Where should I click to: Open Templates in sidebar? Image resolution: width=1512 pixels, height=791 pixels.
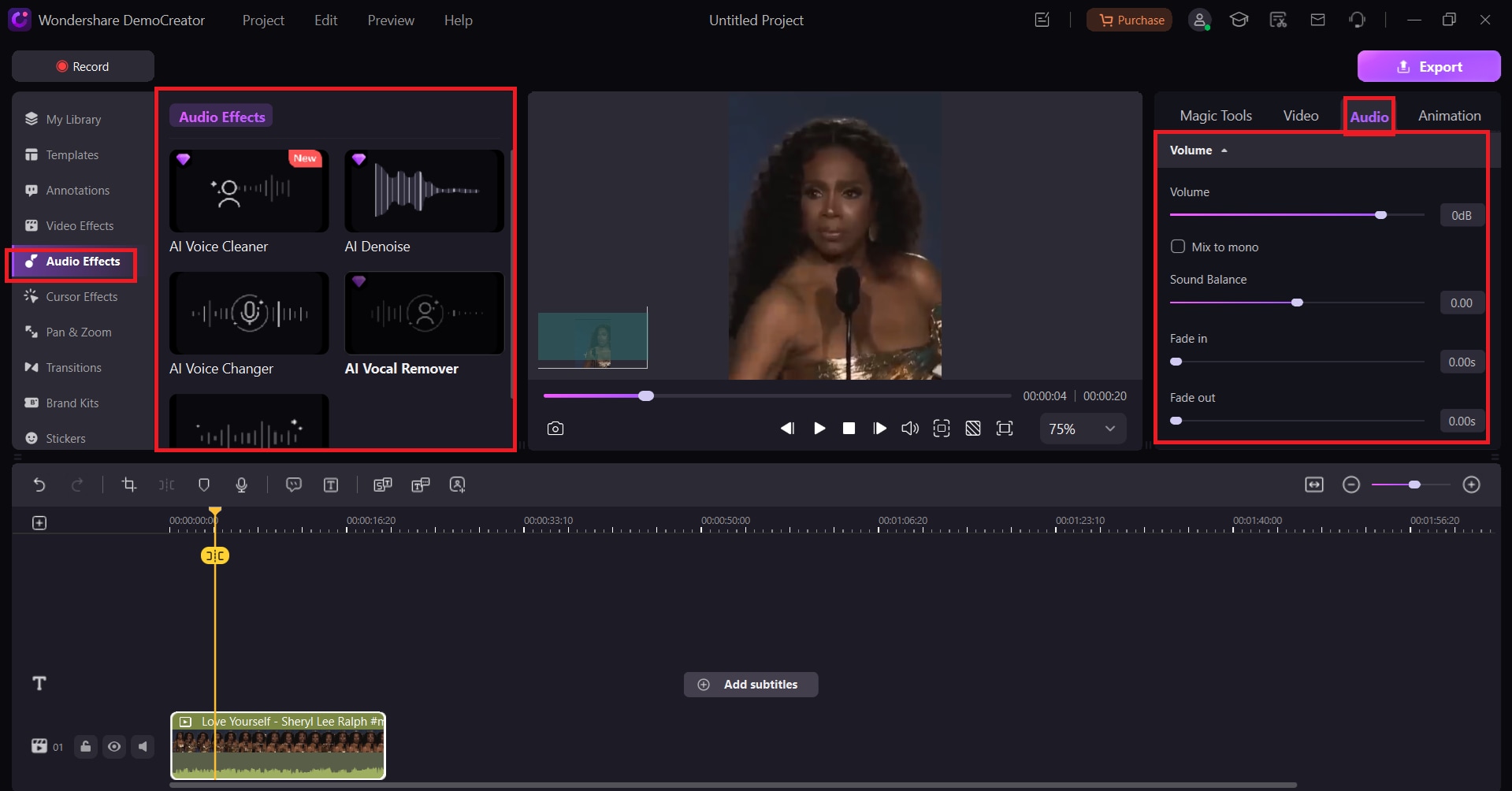(72, 155)
